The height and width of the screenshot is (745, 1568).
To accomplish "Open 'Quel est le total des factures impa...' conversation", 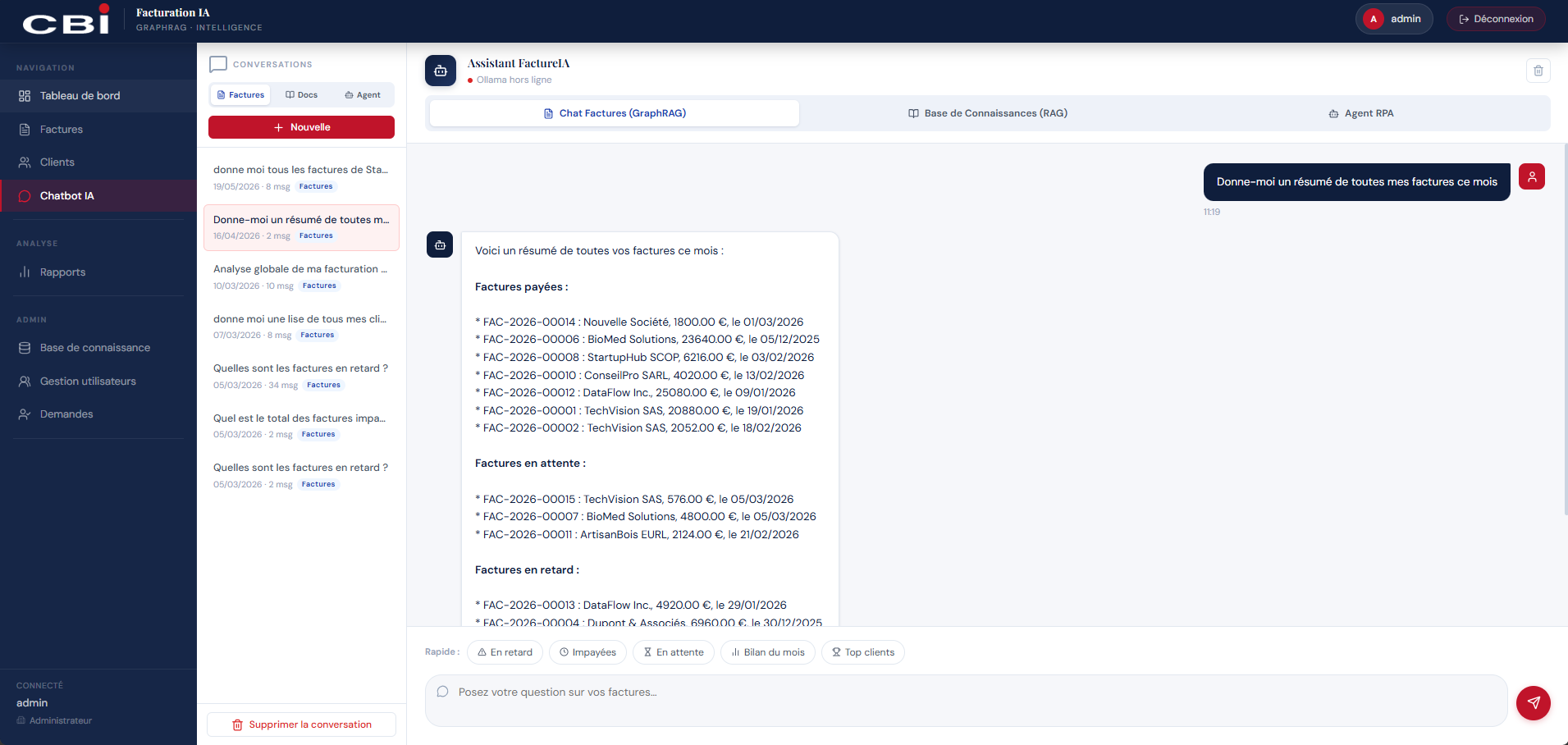I will [301, 426].
